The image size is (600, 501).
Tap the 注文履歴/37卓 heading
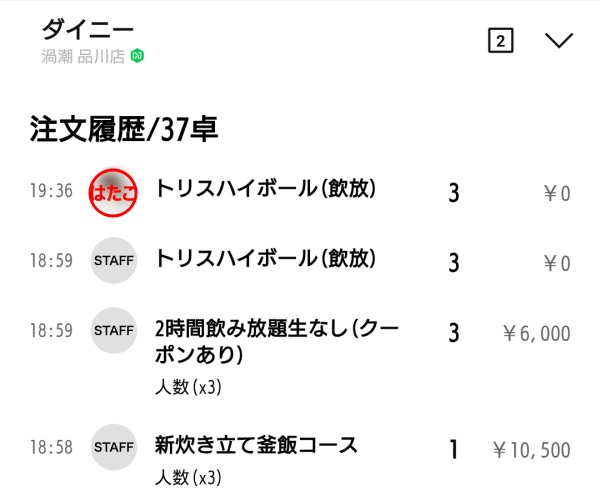(124, 129)
